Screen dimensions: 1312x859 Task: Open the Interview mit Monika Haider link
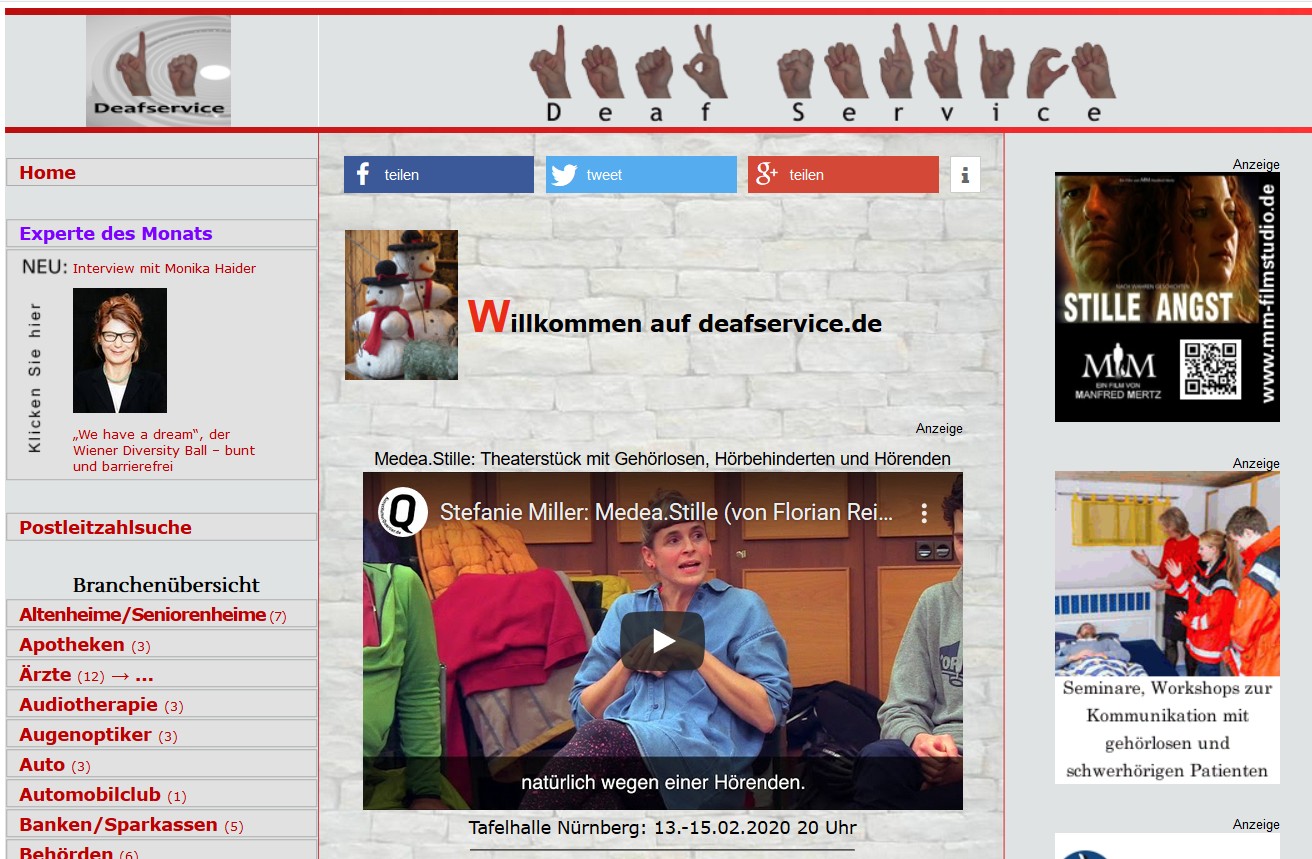tap(164, 269)
